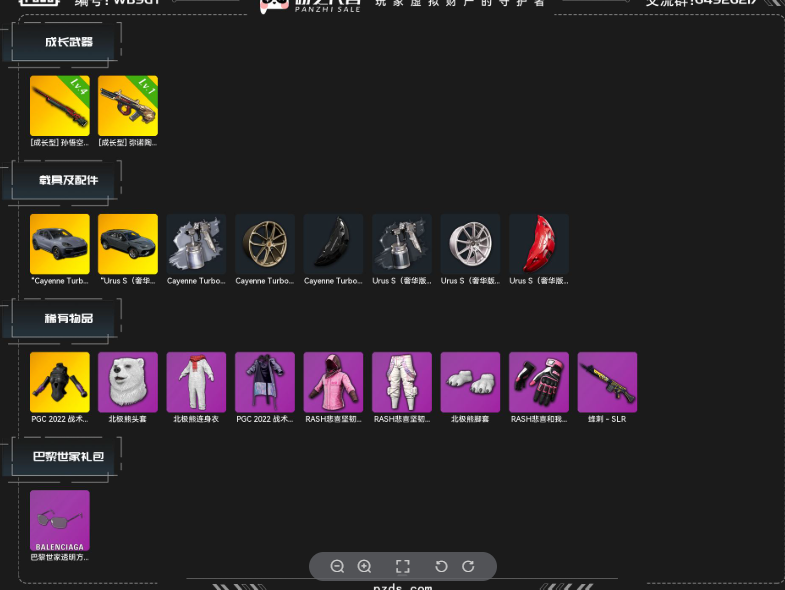Image resolution: width=785 pixels, height=590 pixels.
Task: Click the zoom out magnifier icon
Action: 337,566
